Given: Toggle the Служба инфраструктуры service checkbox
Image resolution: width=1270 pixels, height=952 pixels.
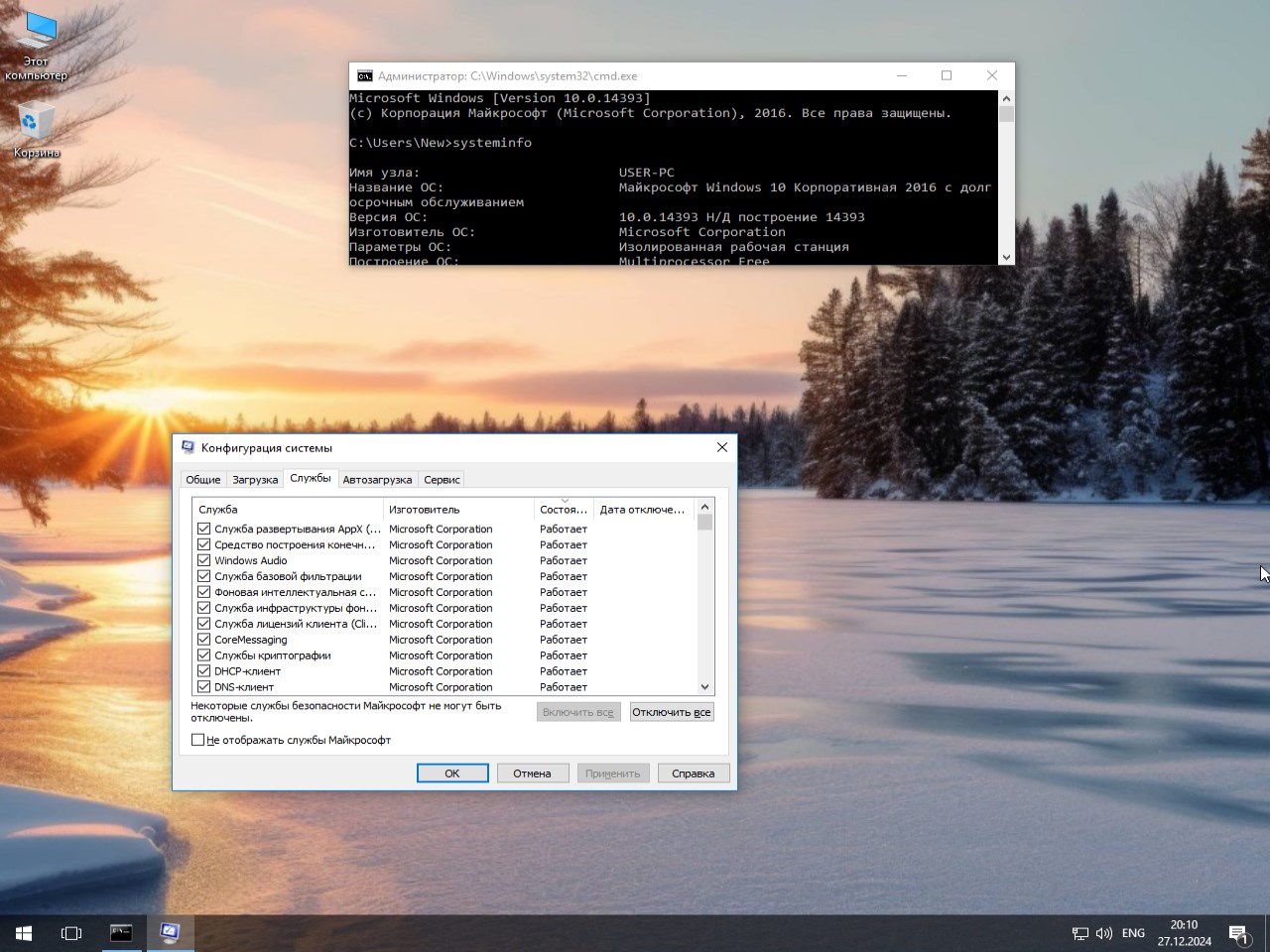Looking at the screenshot, I should (x=203, y=608).
